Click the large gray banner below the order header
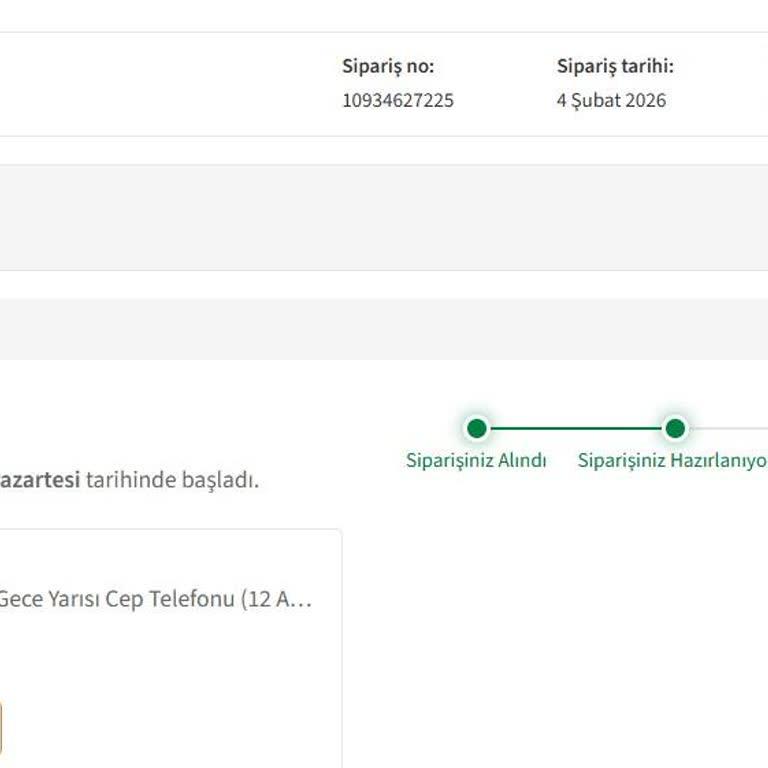The height and width of the screenshot is (768, 768). pos(384,217)
